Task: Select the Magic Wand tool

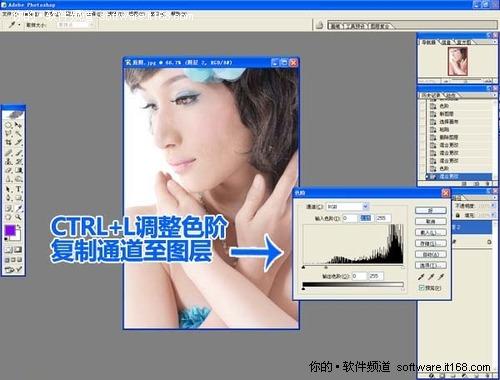Action: [x=18, y=133]
